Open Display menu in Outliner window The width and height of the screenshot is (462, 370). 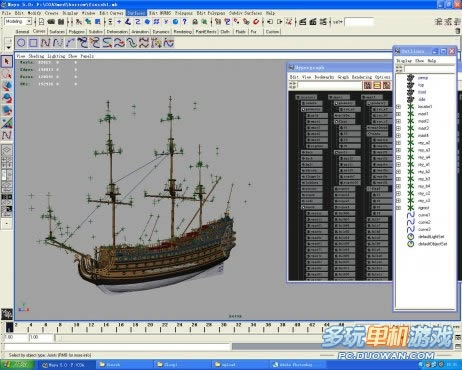tap(404, 61)
